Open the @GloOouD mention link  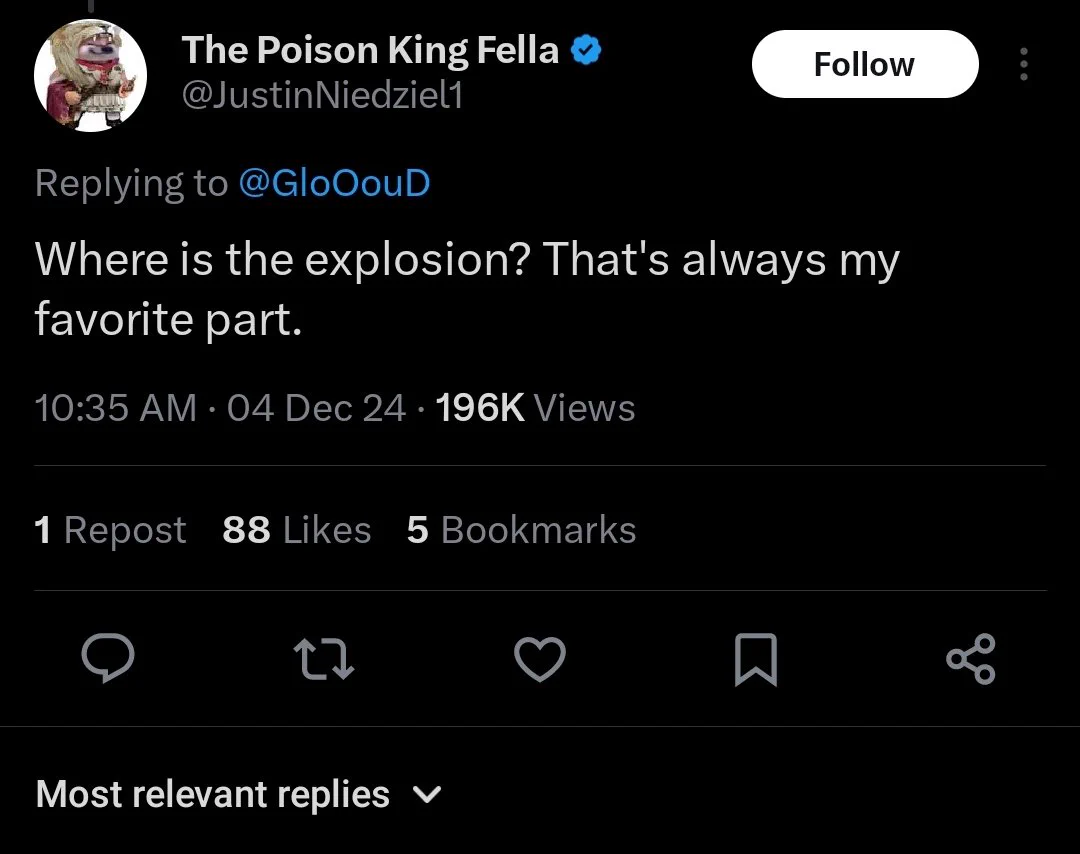334,183
